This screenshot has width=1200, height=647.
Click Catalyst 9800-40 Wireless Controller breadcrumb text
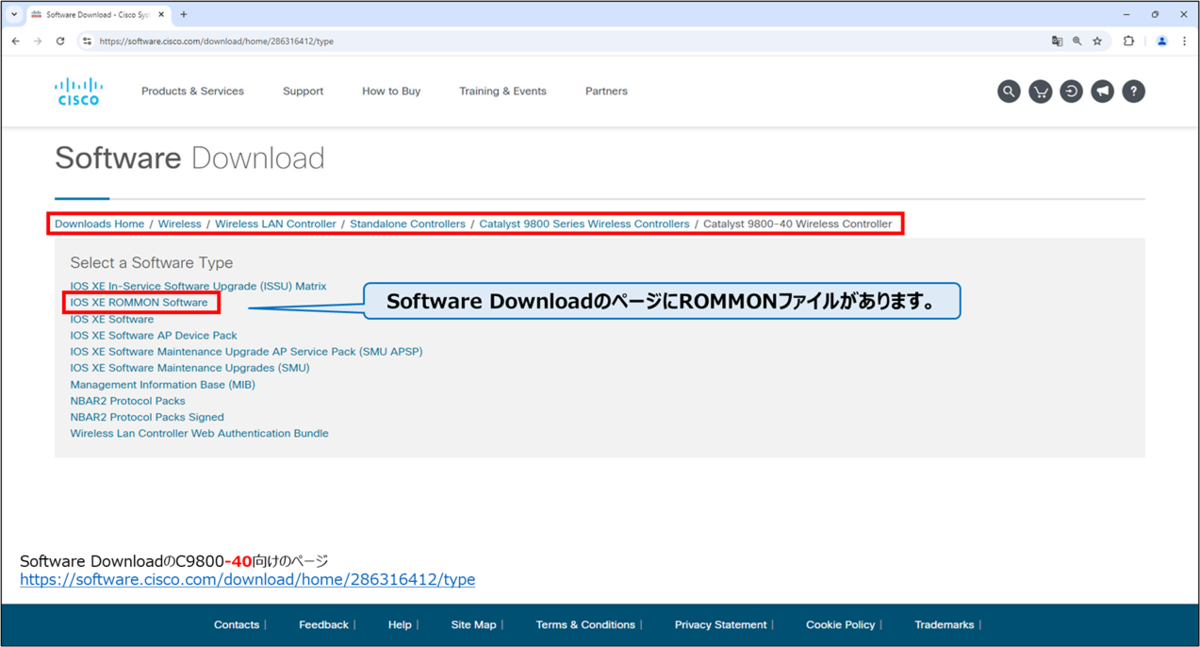[797, 224]
